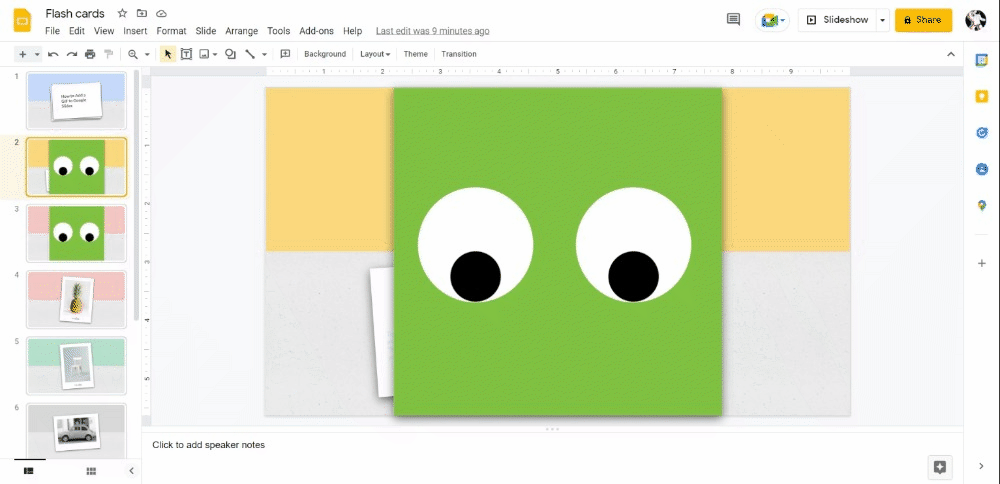Select the Line tool
The height and width of the screenshot is (484, 1000).
click(251, 54)
